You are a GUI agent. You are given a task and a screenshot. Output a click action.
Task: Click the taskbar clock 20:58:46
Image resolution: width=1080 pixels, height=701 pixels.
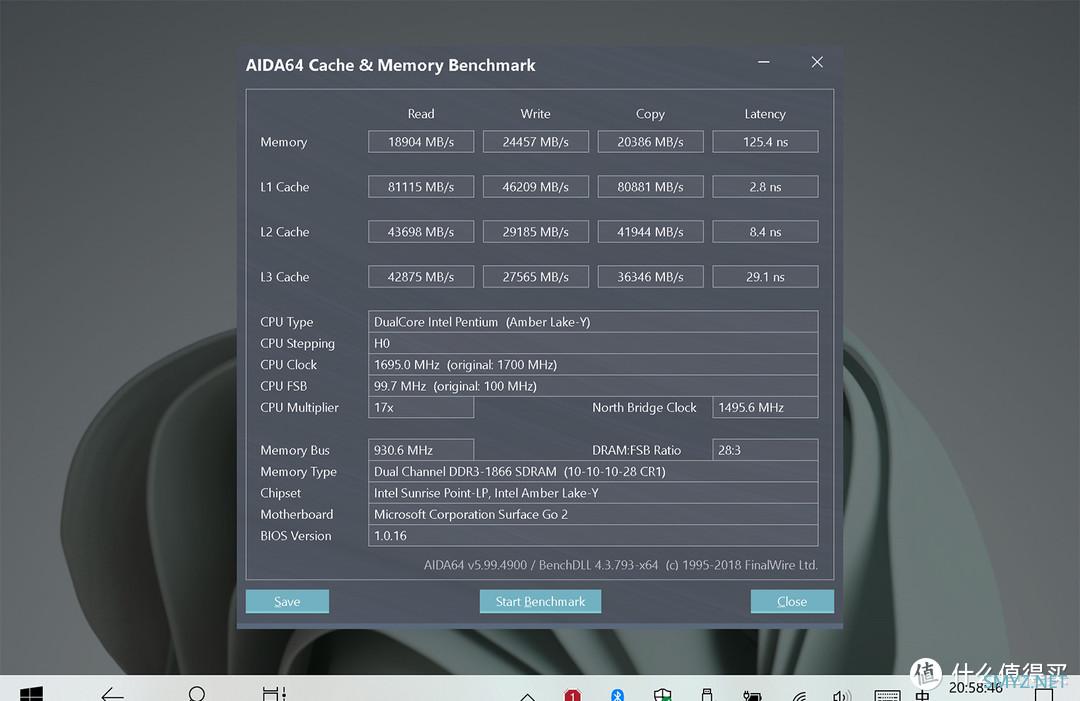click(975, 688)
